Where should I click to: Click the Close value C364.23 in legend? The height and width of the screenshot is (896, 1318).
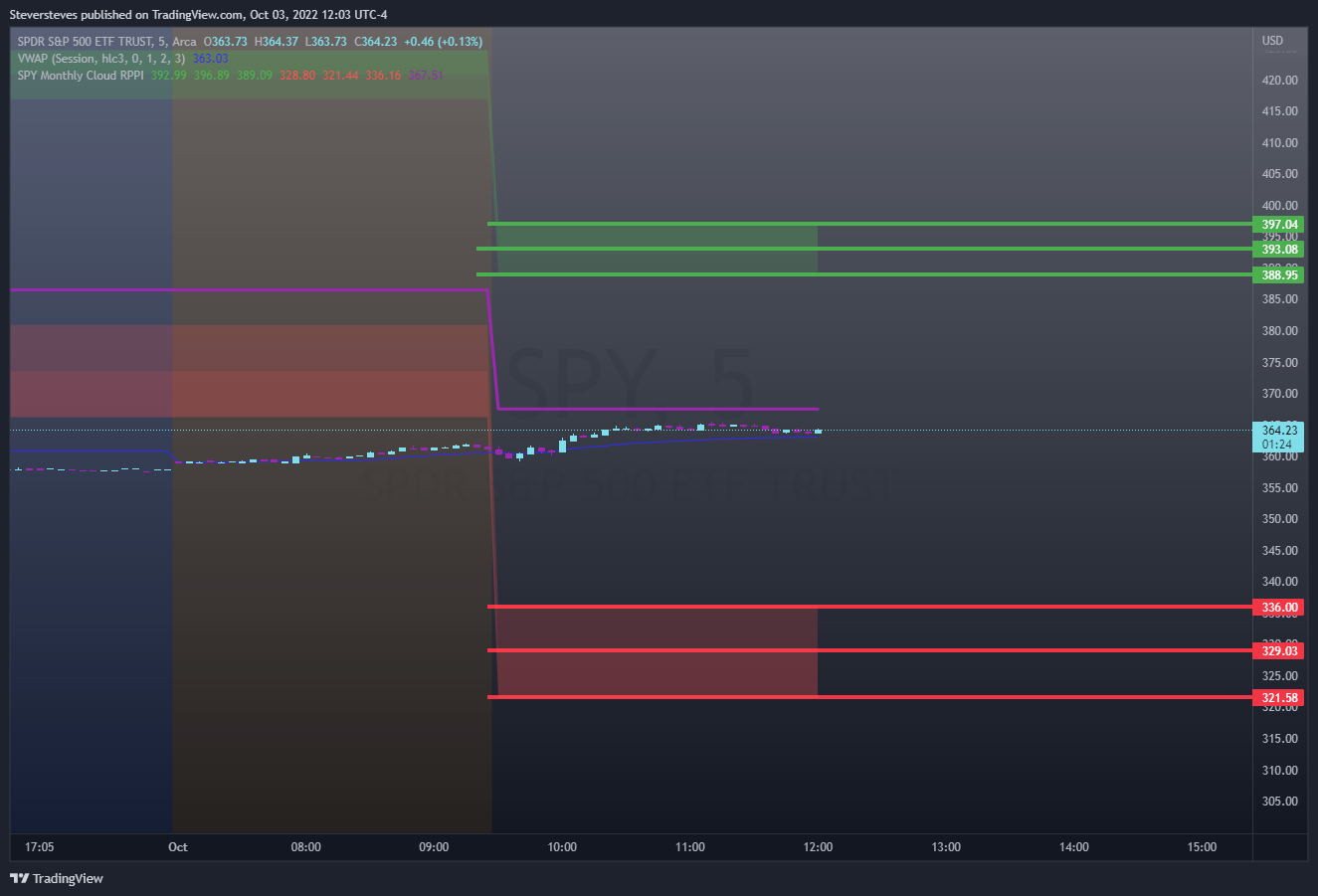(x=375, y=42)
